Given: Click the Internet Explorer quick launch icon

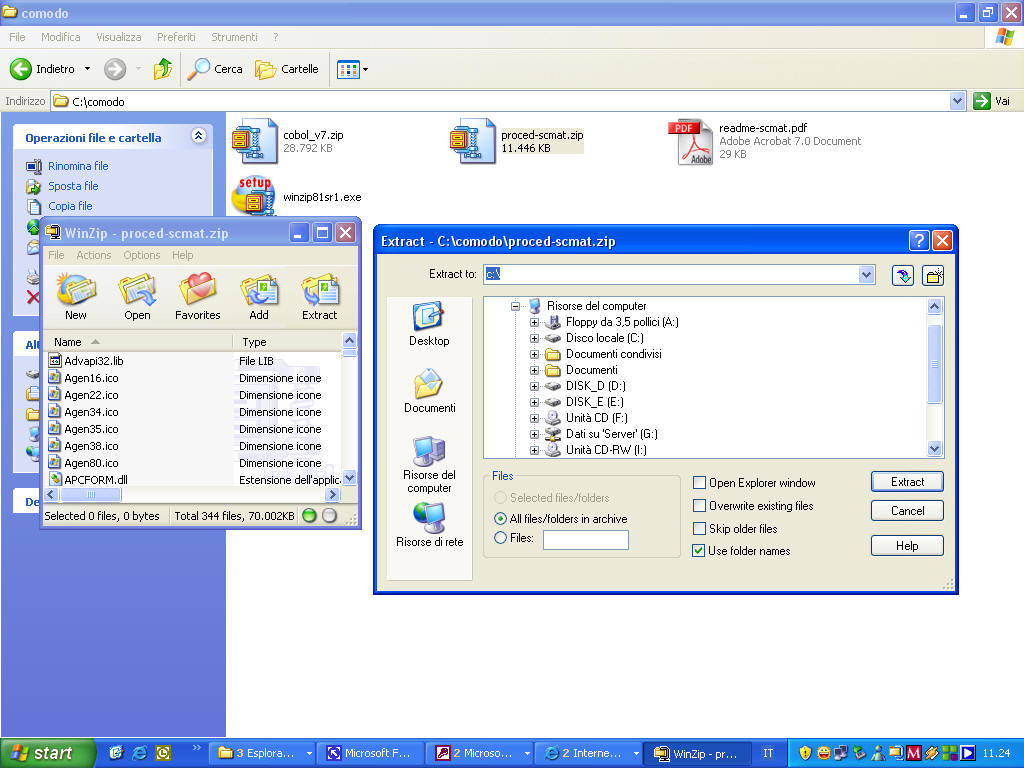Looking at the screenshot, I should (x=139, y=753).
